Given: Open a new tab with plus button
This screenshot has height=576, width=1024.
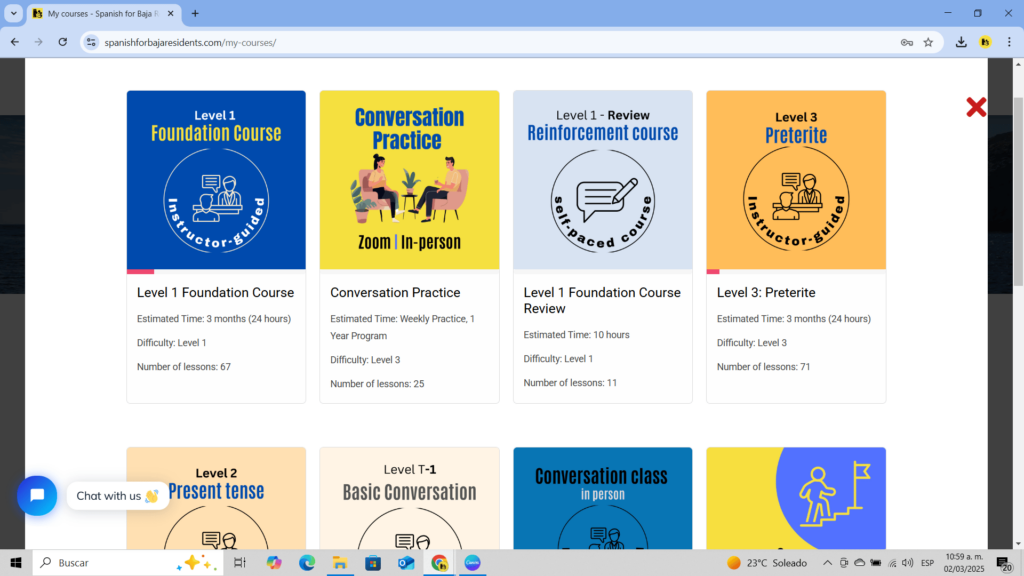Looking at the screenshot, I should 195,13.
